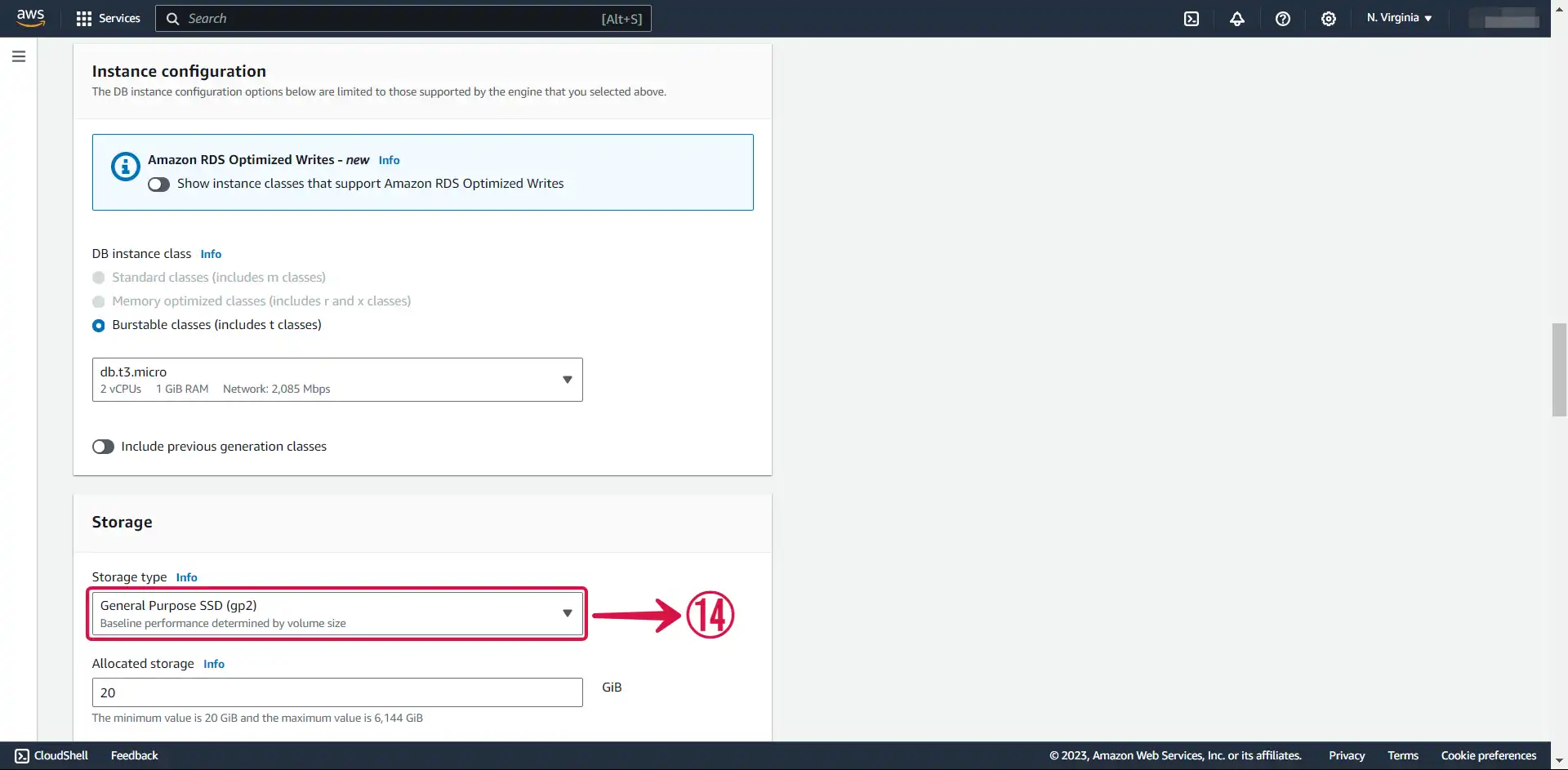
Task: Open the Services grid menu
Action: click(x=83, y=18)
